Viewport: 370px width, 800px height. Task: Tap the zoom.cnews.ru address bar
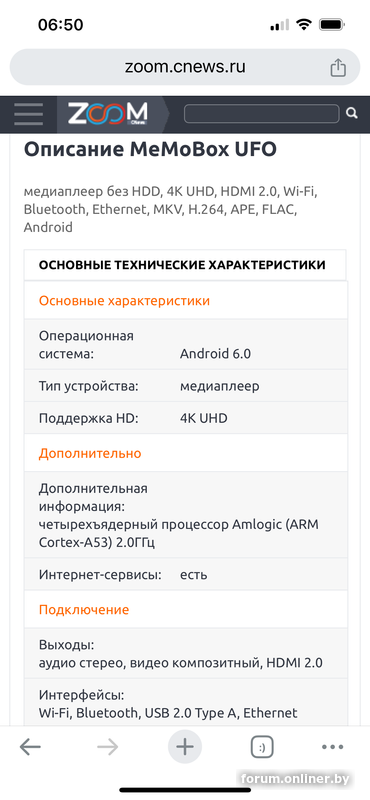[x=185, y=67]
